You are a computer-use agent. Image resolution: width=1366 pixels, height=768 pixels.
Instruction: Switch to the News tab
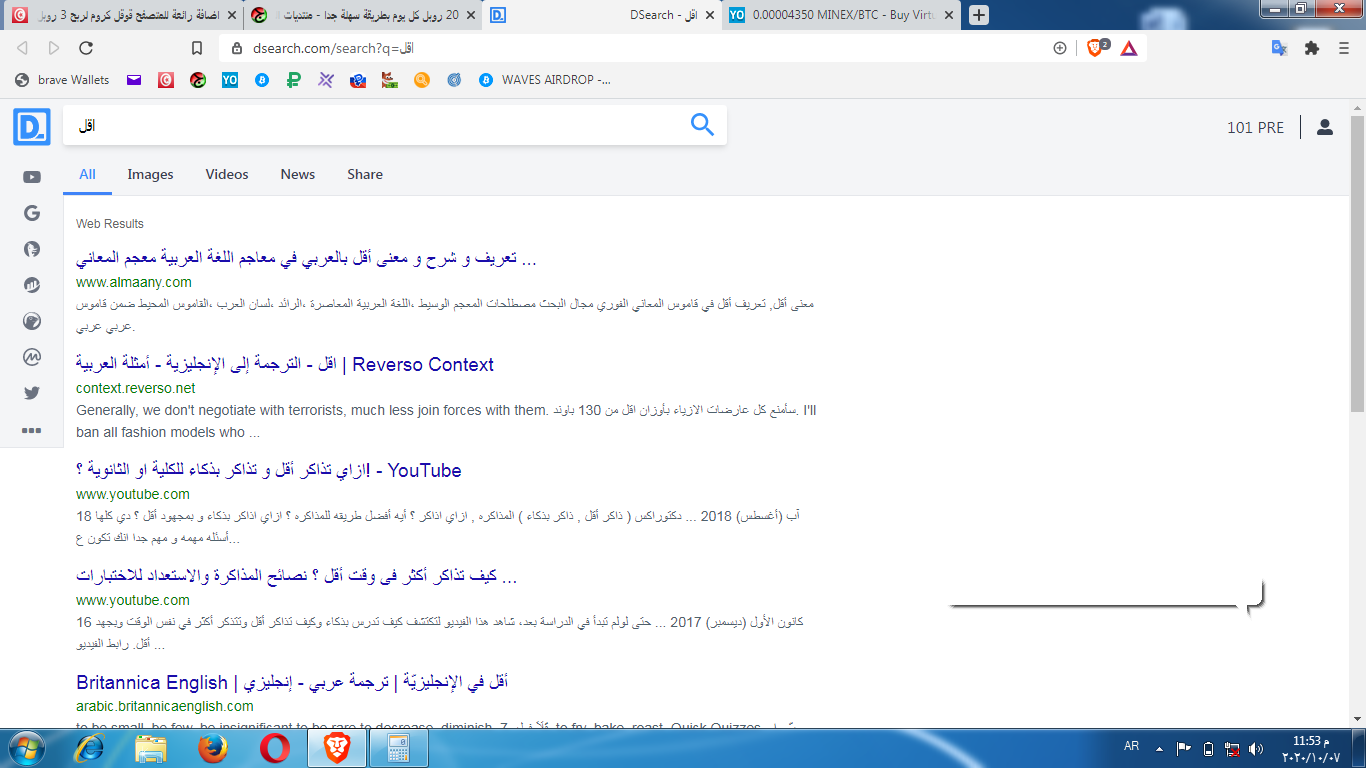[x=298, y=174]
